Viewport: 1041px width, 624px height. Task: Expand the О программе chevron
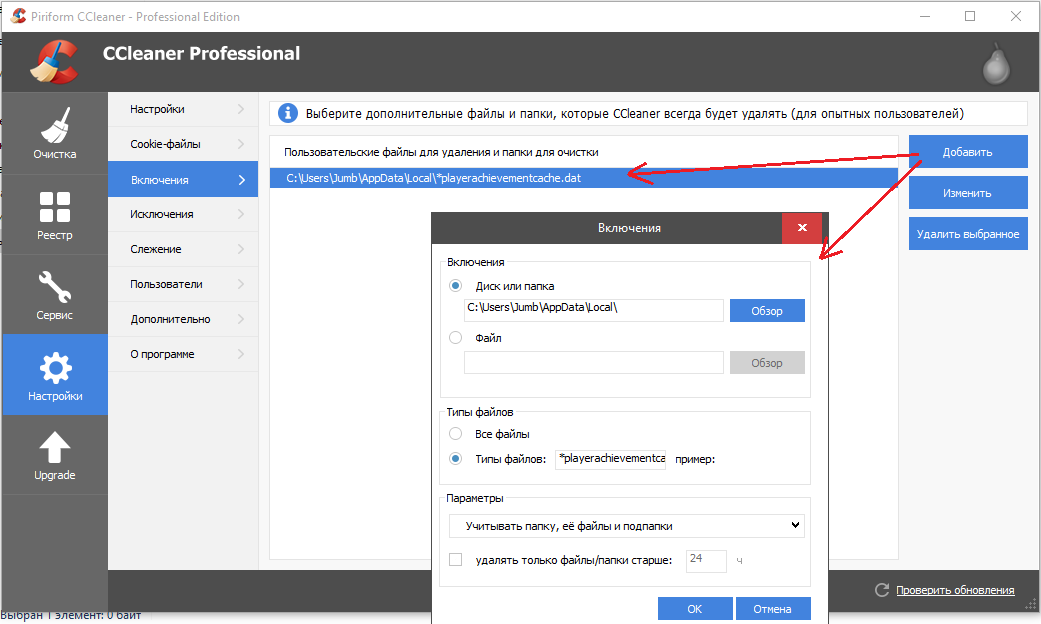pyautogui.click(x=241, y=354)
